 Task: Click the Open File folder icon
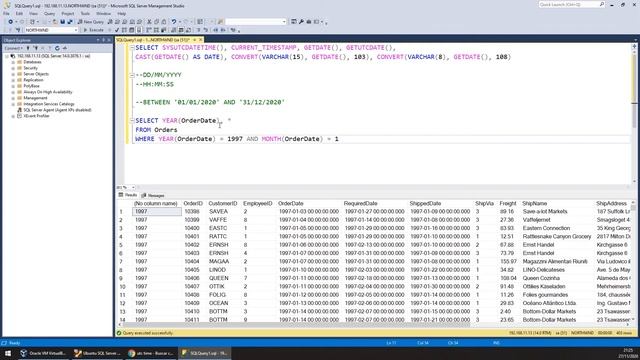(55, 22)
